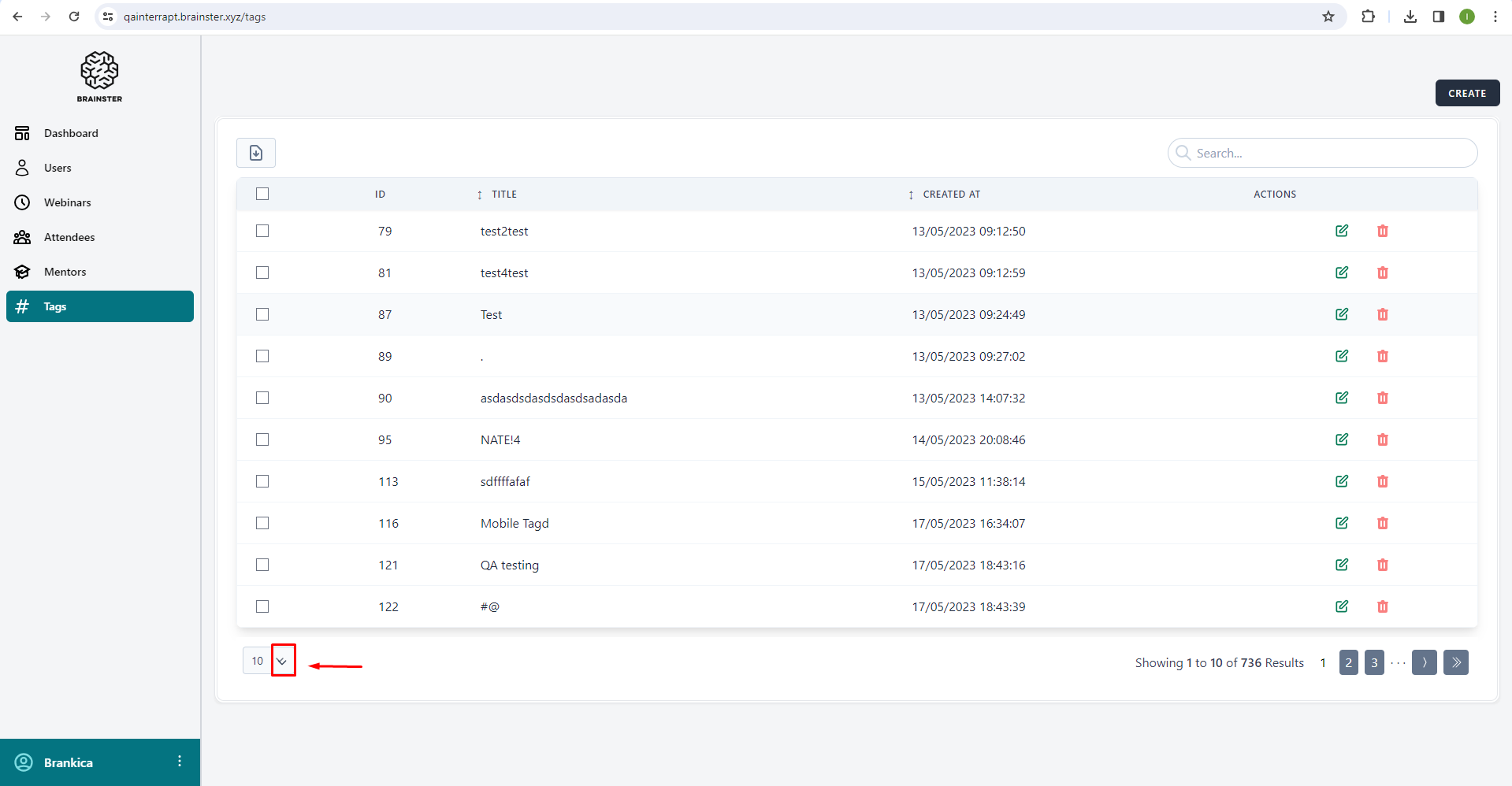Edit the tag titled test2test

pos(1342,231)
